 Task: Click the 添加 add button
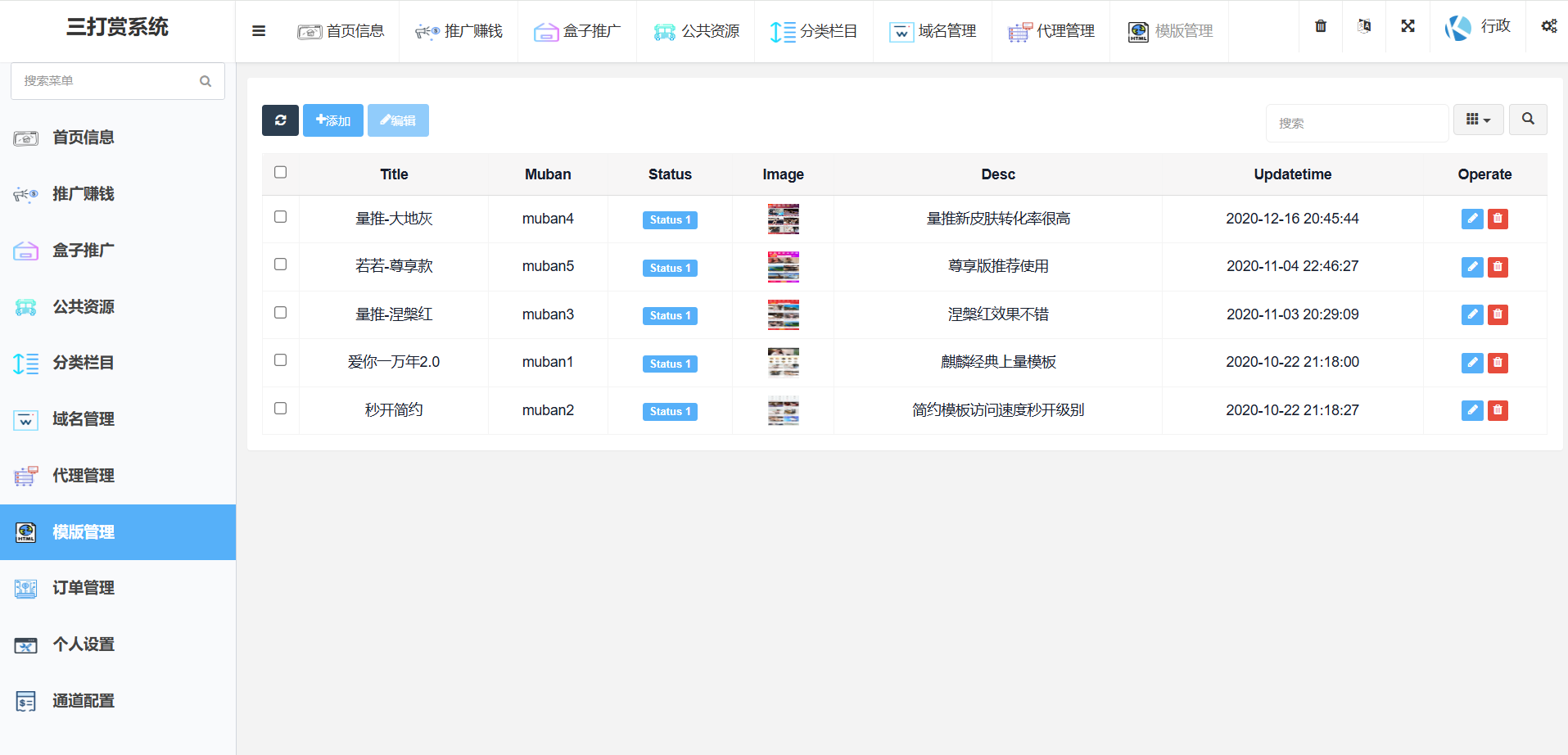click(333, 120)
